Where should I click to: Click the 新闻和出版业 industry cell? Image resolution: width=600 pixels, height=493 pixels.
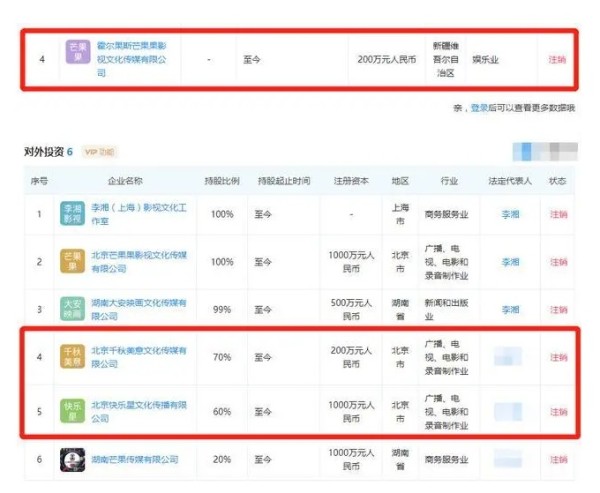coord(446,309)
